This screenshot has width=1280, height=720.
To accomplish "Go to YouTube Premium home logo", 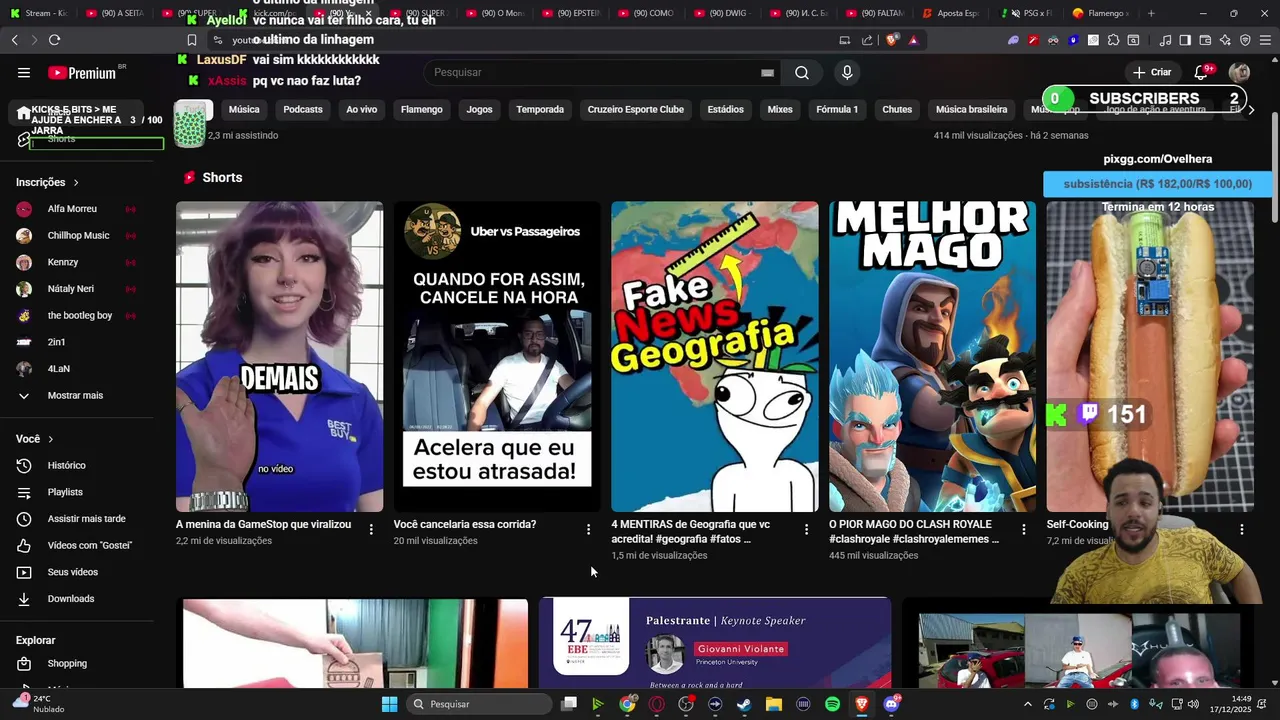I will point(82,73).
